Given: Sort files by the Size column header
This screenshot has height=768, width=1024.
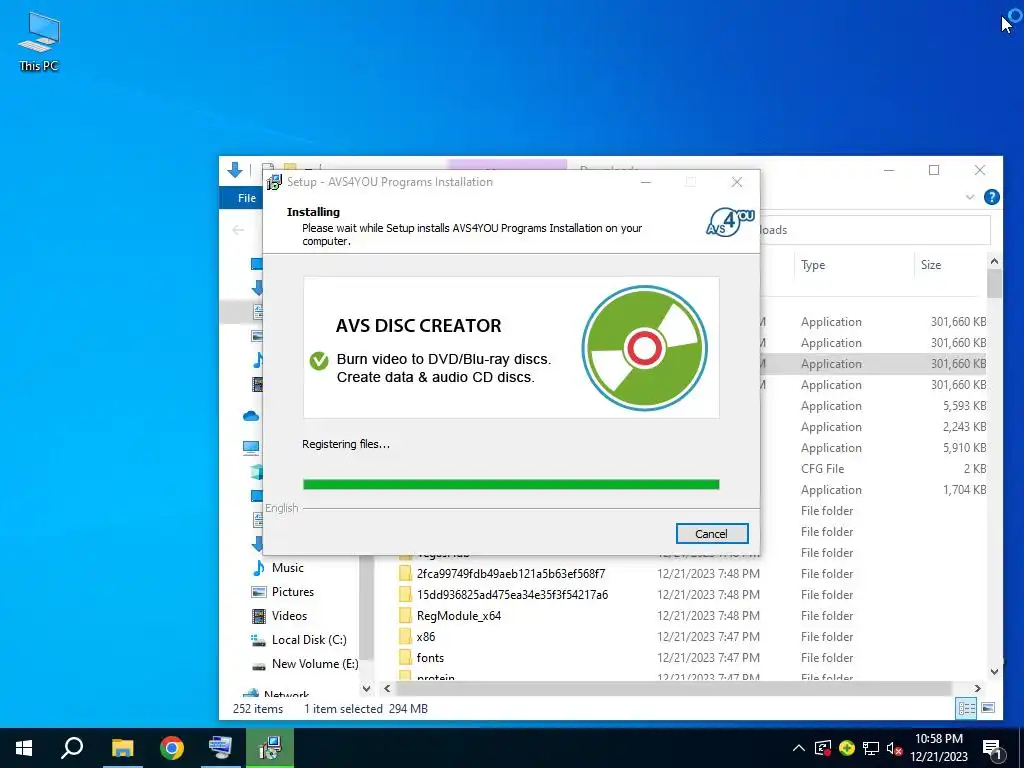Looking at the screenshot, I should coord(931,264).
